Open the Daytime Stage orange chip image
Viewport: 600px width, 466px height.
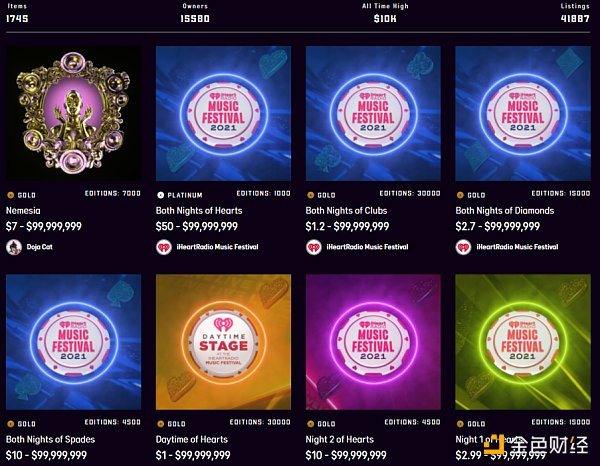point(223,342)
